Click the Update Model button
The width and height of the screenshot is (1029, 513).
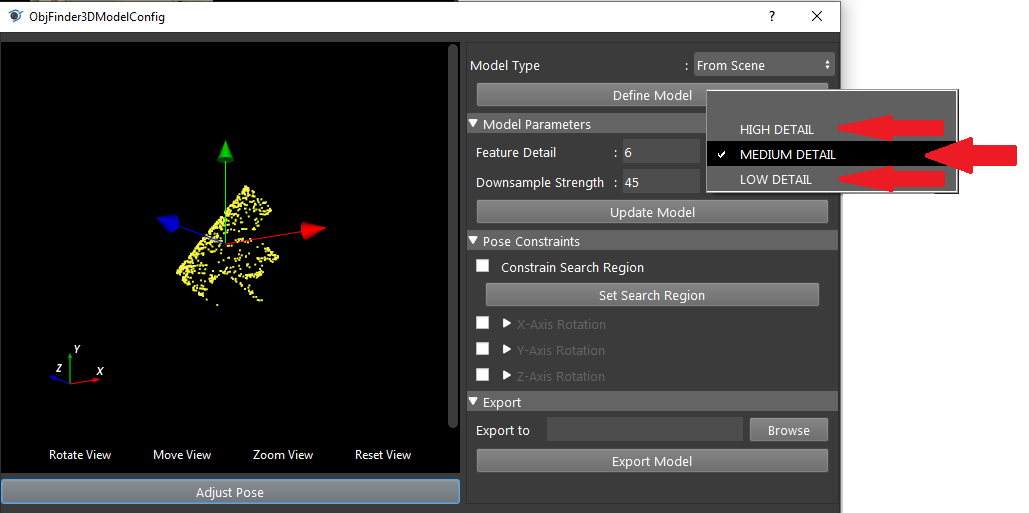[x=652, y=212]
